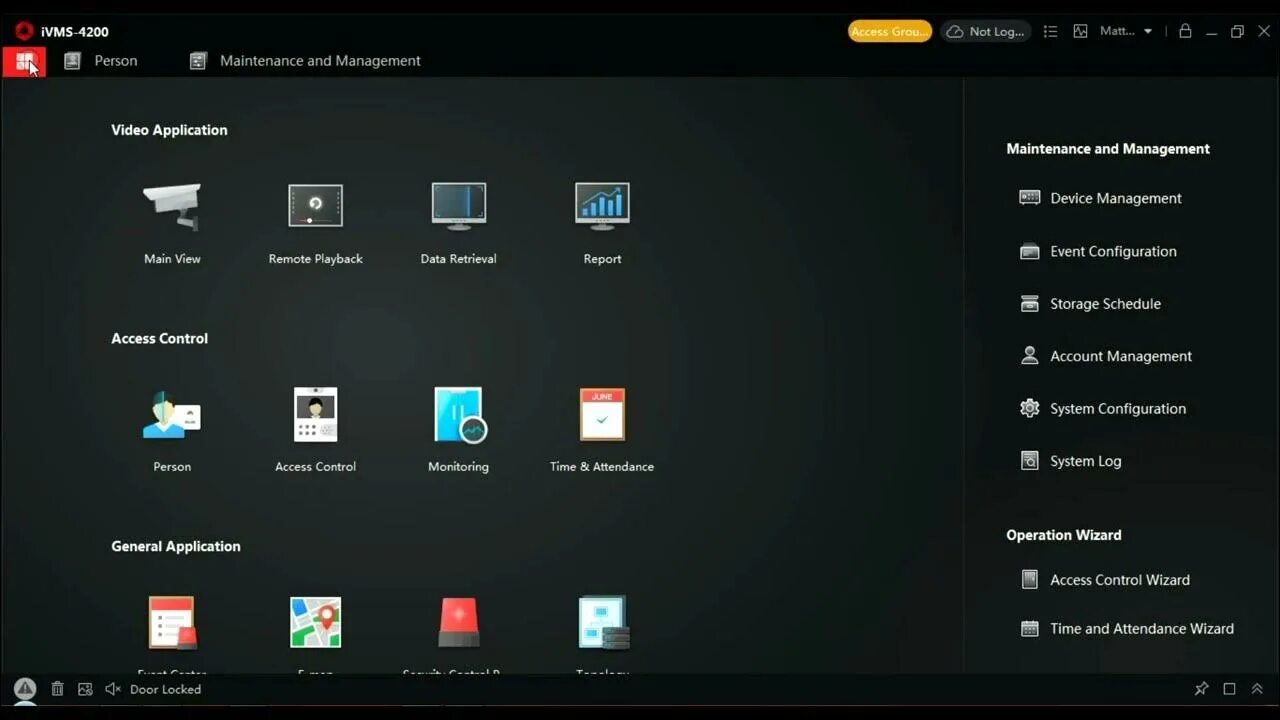
Task: Toggle the alarm sound speaker icon
Action: (x=113, y=689)
